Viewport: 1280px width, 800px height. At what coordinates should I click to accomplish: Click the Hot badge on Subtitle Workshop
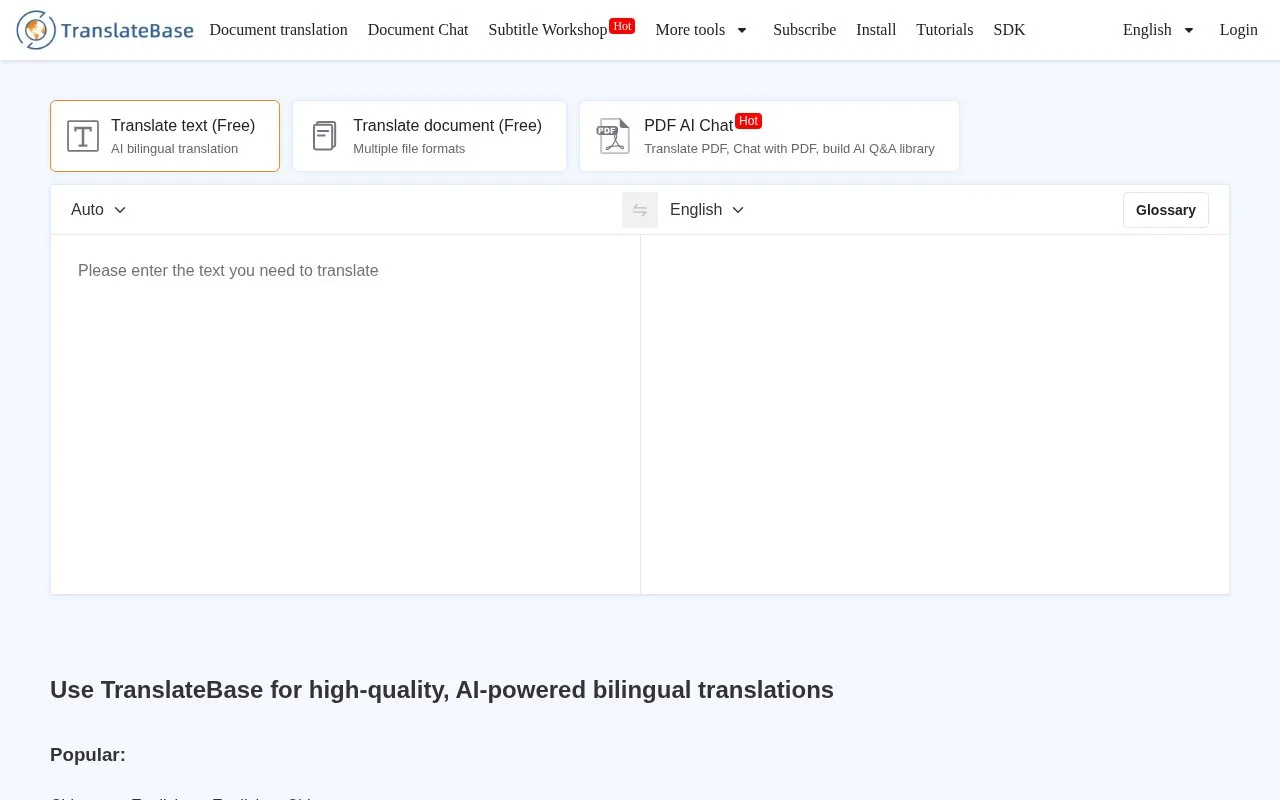pyautogui.click(x=622, y=26)
